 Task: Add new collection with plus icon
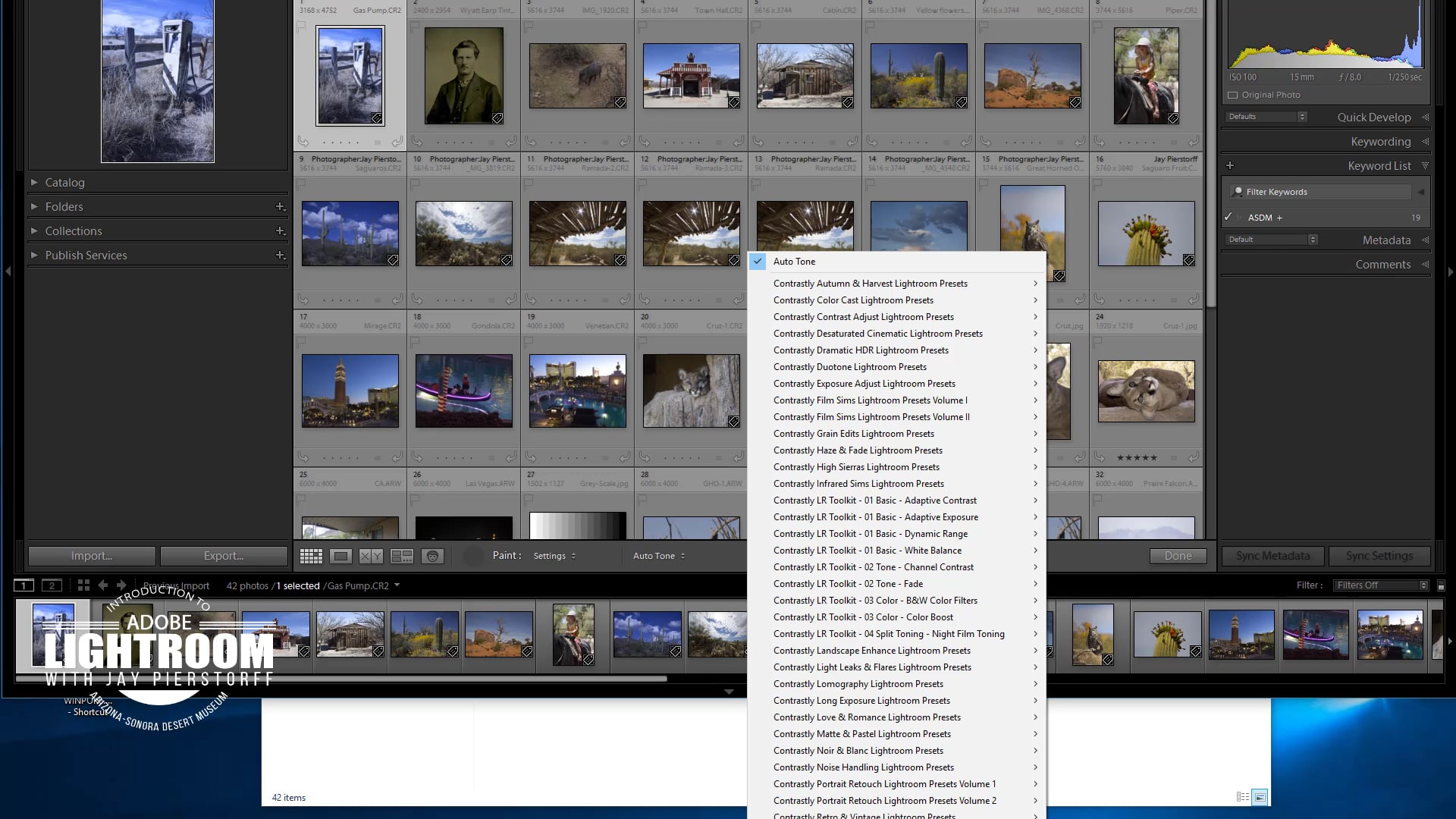coord(280,231)
